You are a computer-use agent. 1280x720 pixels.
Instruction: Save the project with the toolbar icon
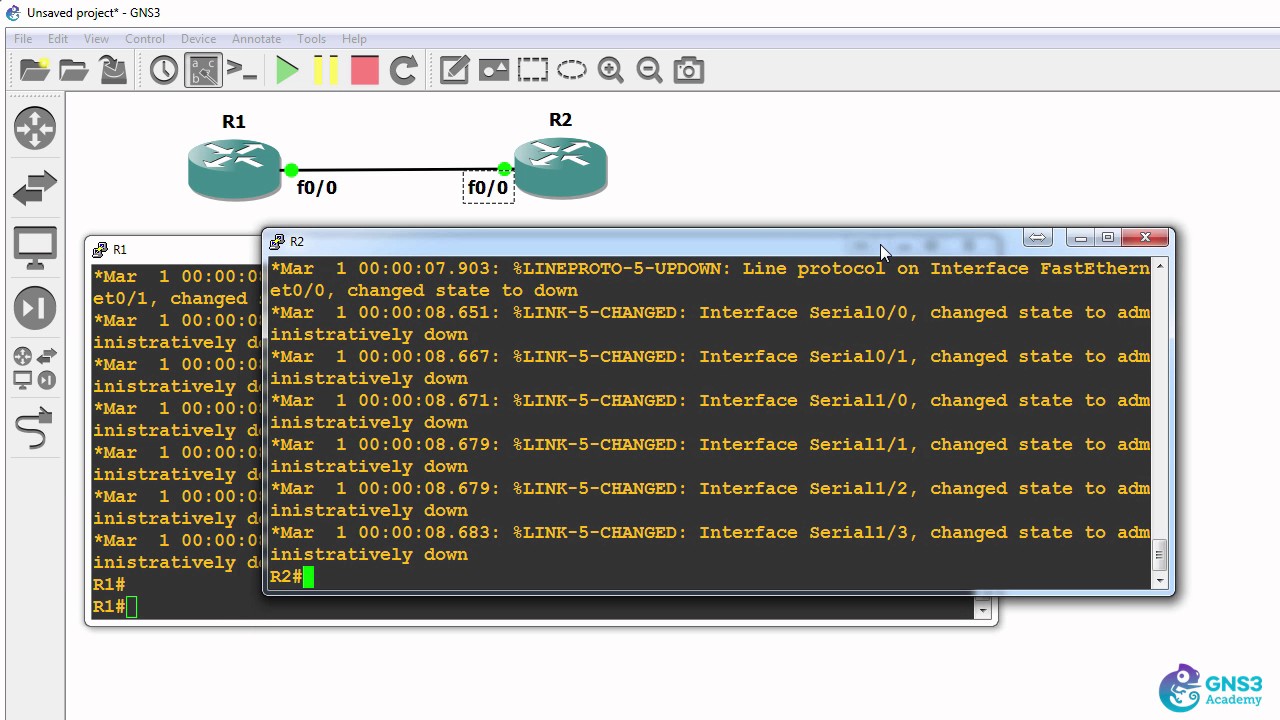113,70
